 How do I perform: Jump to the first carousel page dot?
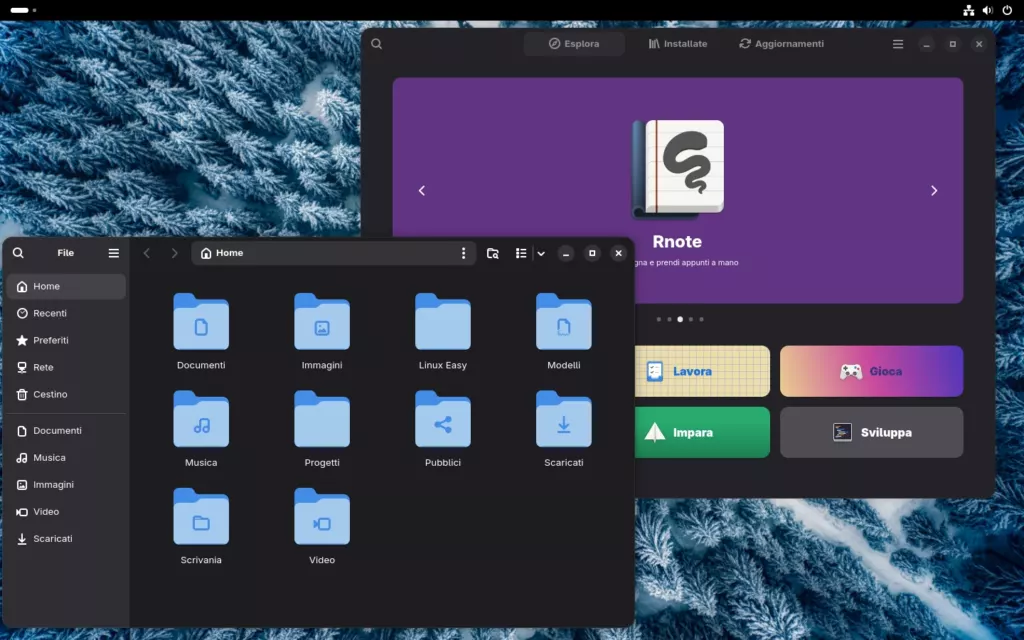click(659, 319)
